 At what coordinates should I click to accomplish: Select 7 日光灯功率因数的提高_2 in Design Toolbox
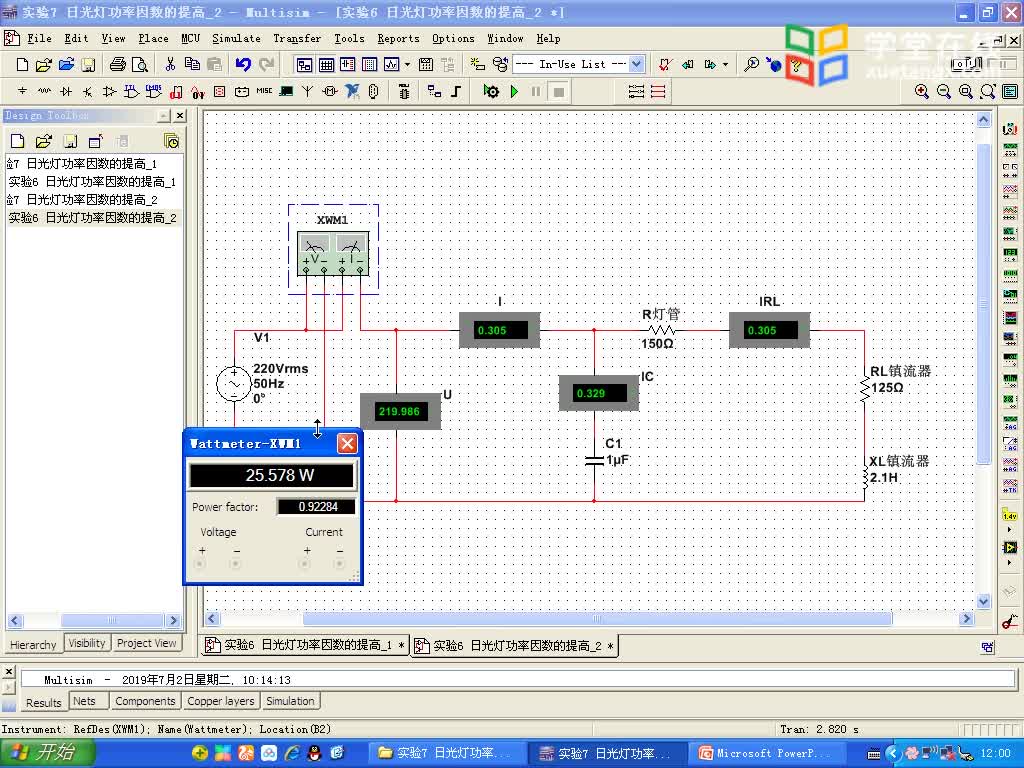click(x=82, y=199)
